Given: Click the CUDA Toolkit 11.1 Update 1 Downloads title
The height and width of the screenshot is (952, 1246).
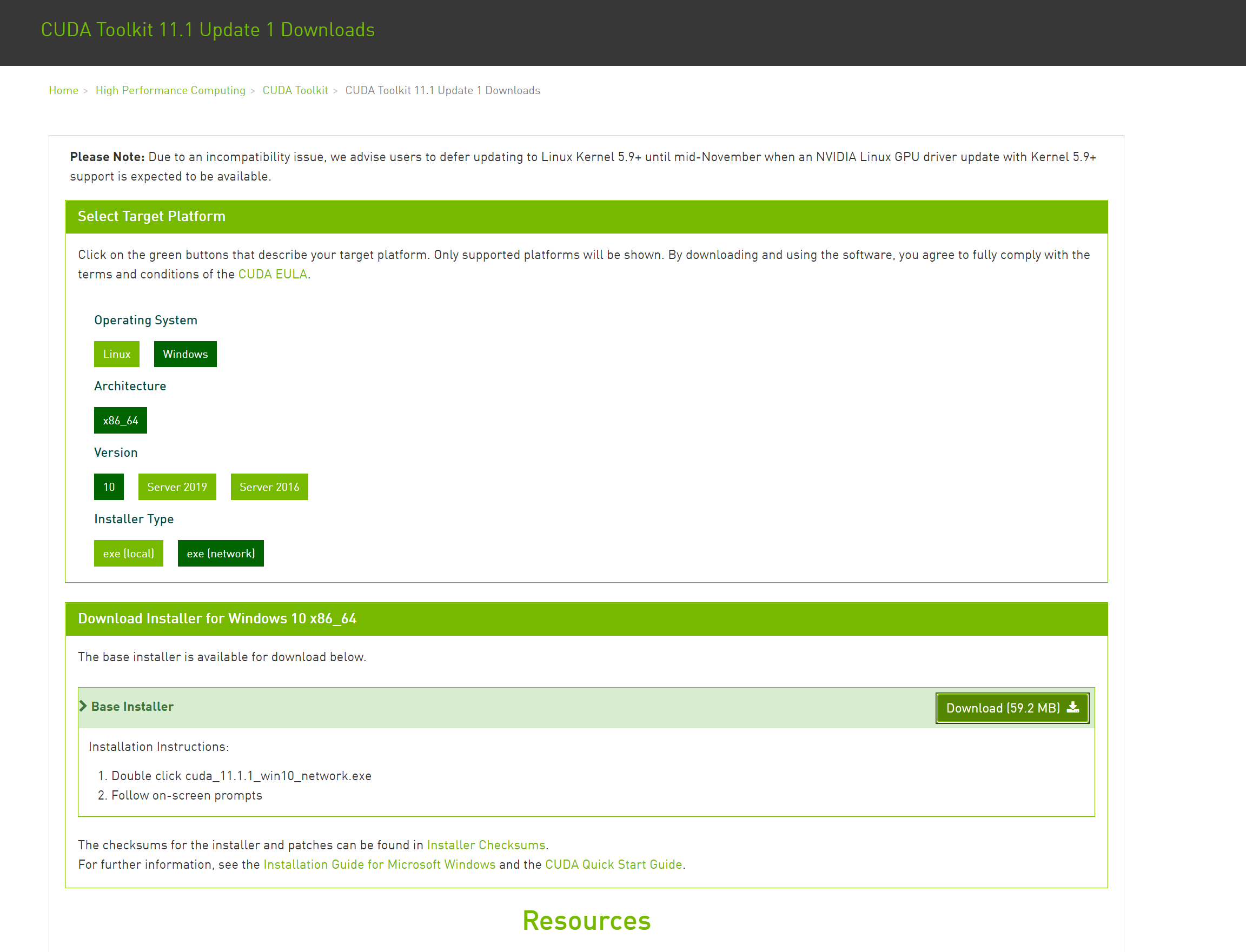Looking at the screenshot, I should [x=208, y=30].
